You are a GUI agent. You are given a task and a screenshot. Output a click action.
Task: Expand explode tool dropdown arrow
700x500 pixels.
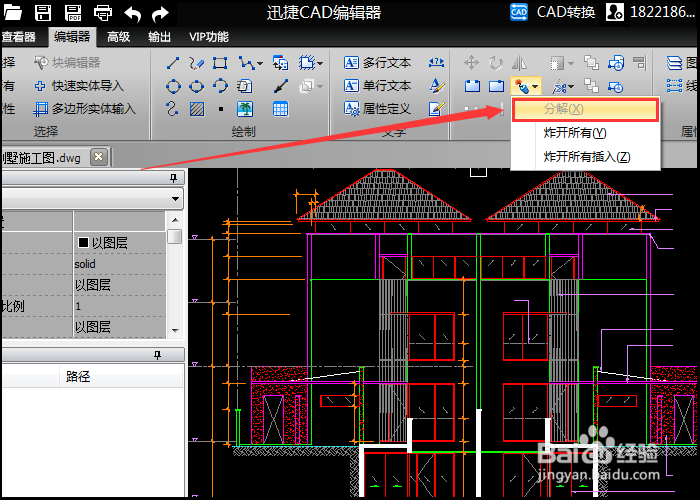coord(536,86)
